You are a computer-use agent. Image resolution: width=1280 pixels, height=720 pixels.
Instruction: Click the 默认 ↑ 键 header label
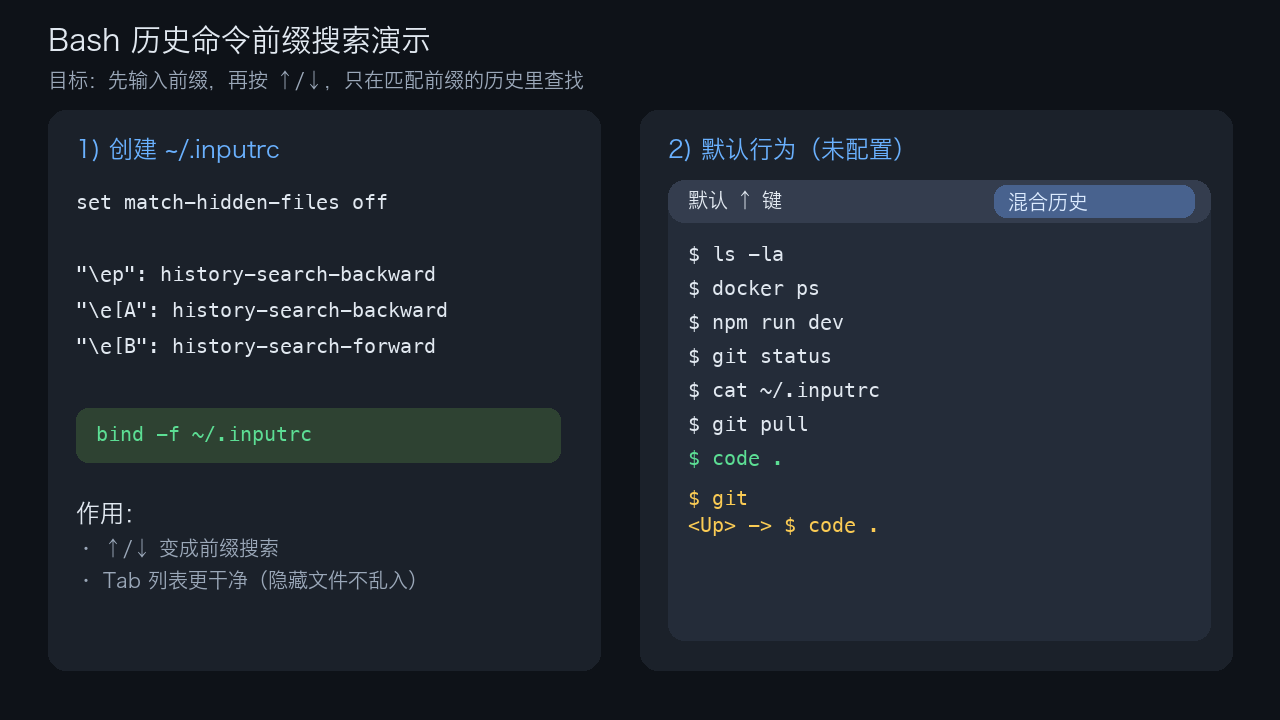pos(735,200)
